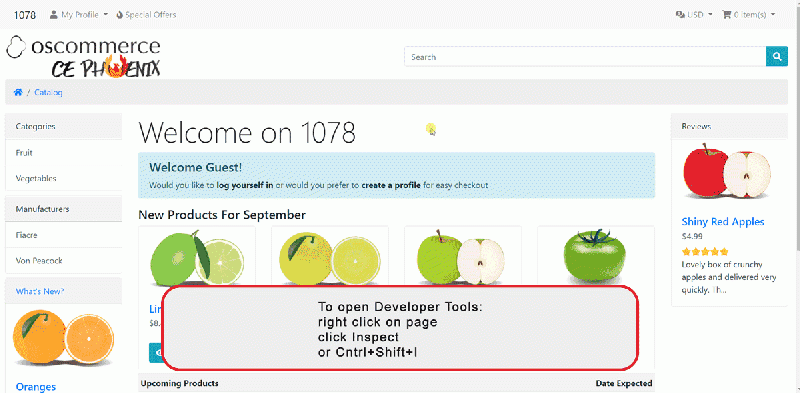Click the yellow lemon product image

click(330, 258)
